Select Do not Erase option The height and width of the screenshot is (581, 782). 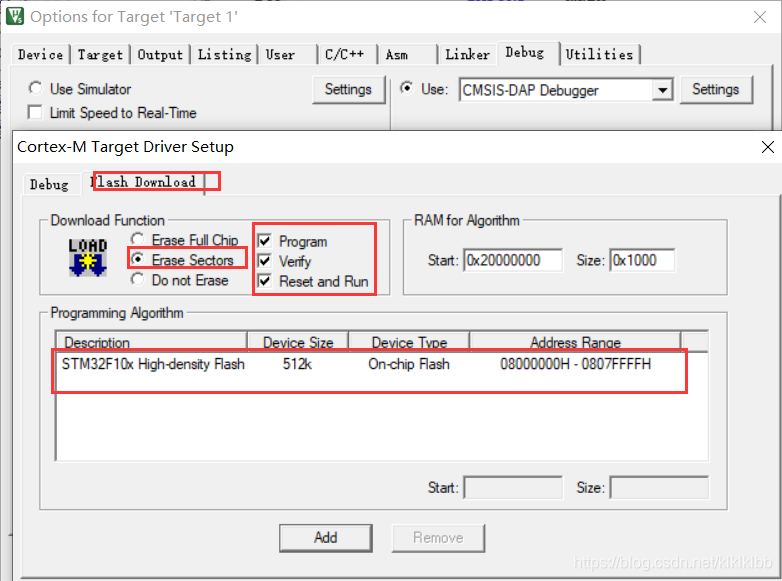click(137, 279)
